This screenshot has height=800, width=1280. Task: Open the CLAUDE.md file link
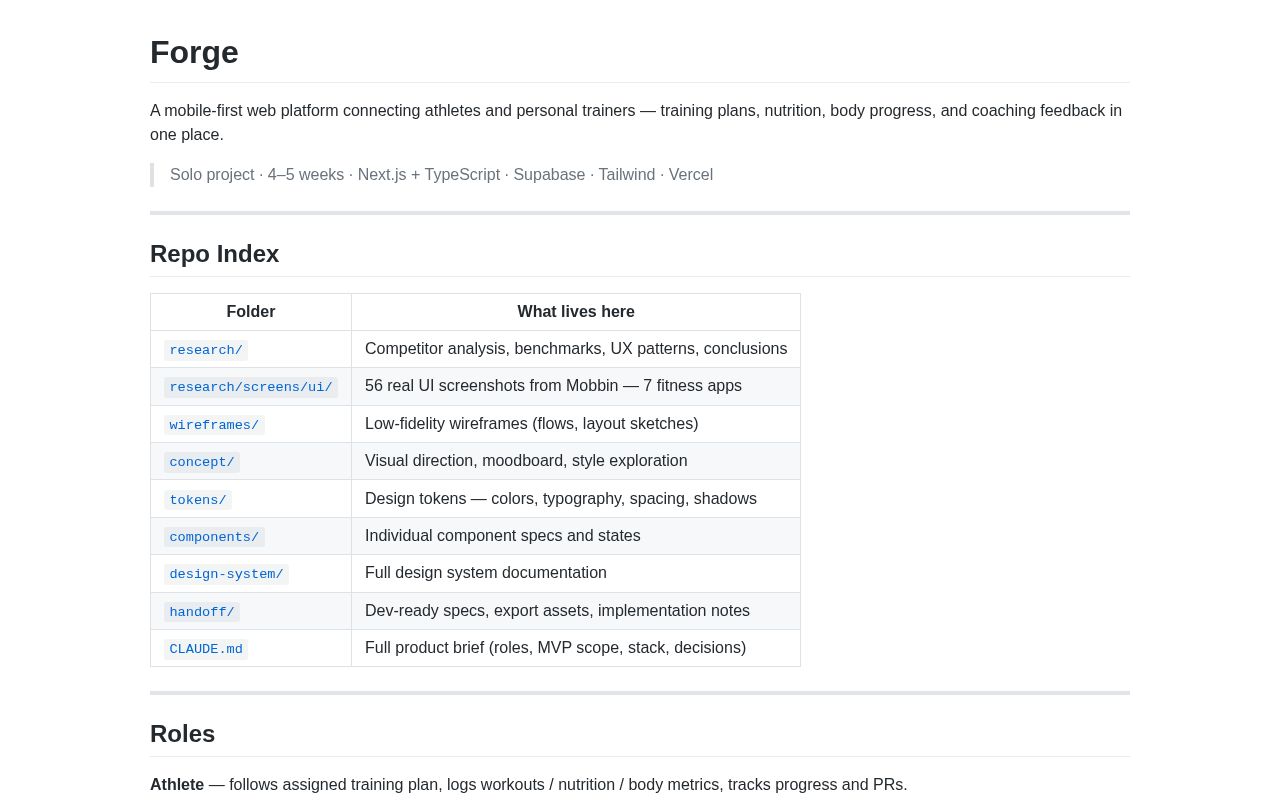[206, 649]
